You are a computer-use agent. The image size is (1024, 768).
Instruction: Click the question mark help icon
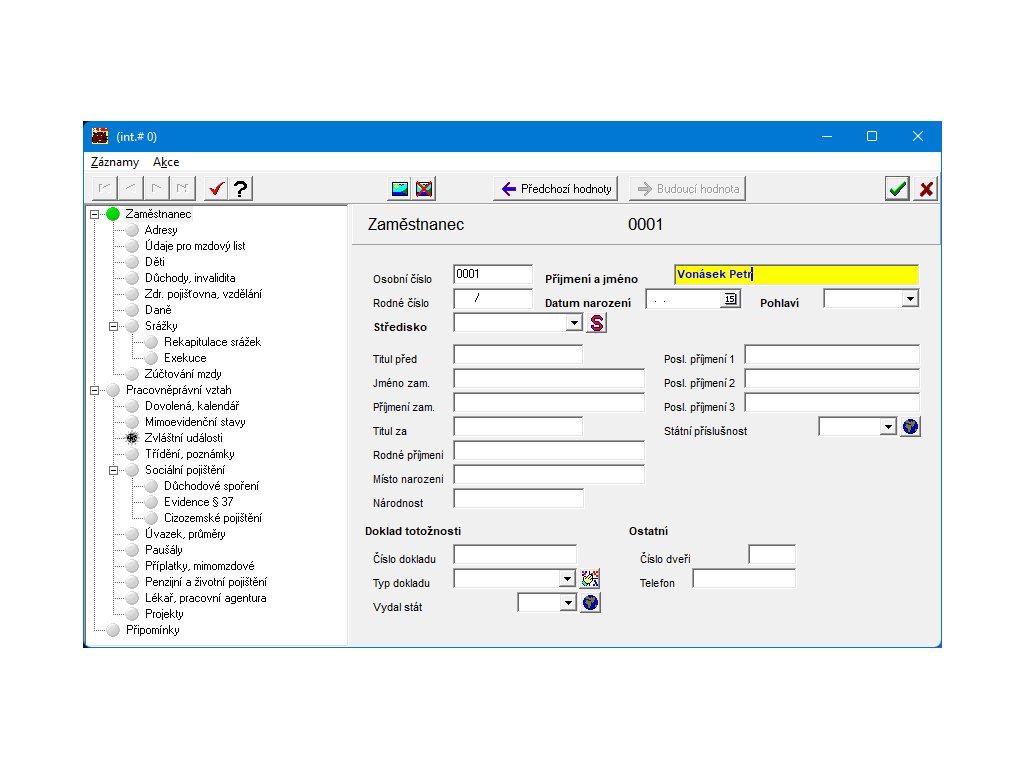(241, 188)
